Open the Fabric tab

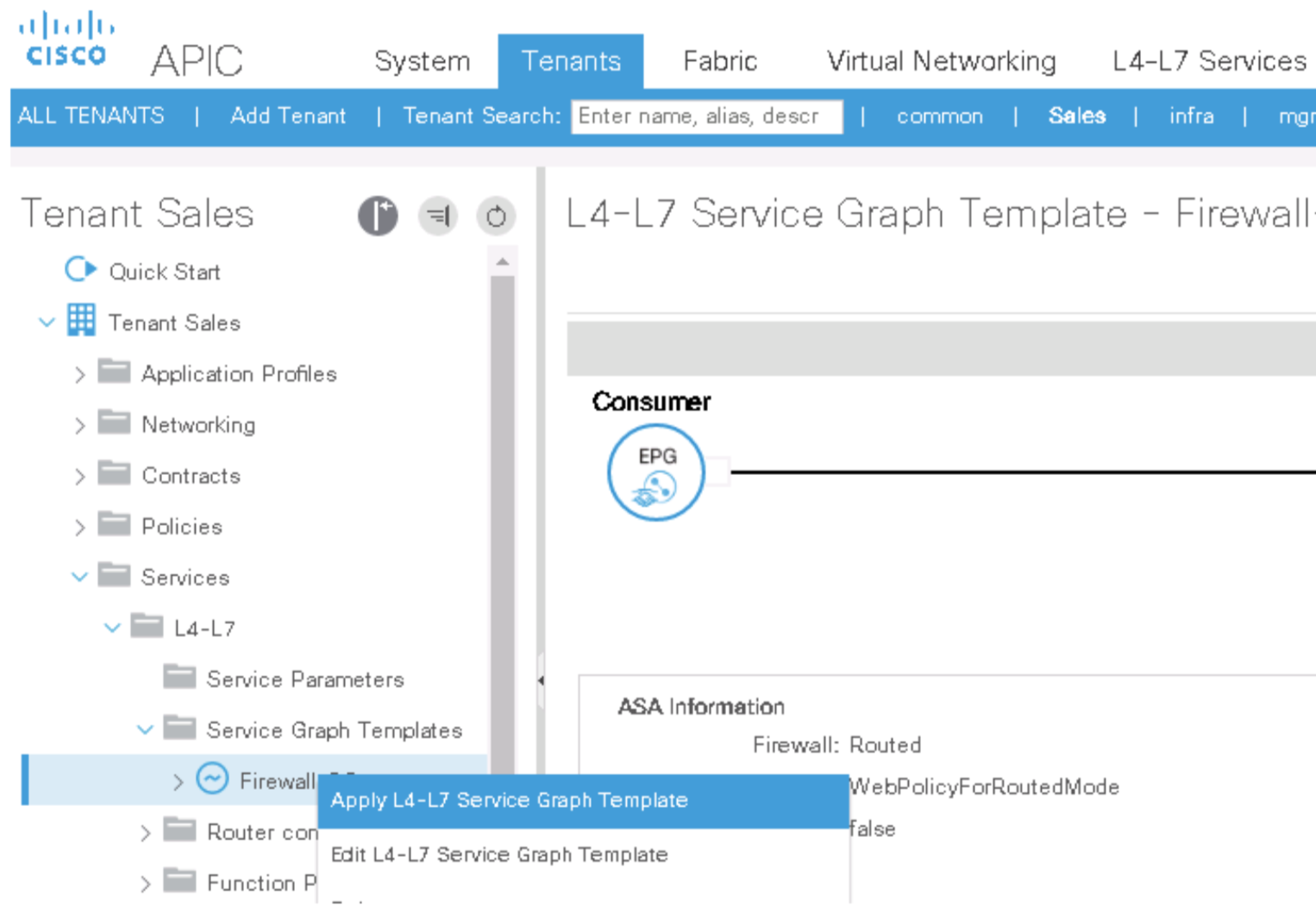click(719, 61)
